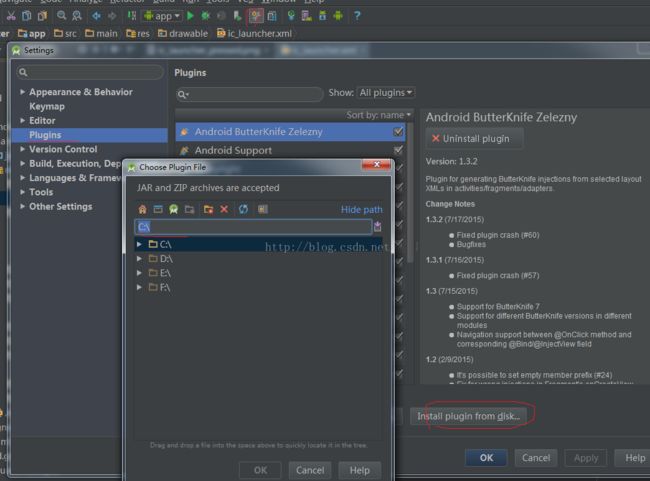Click the Replace icon in the toolbar
Screen dimensions: 650x481
(x=77, y=16)
